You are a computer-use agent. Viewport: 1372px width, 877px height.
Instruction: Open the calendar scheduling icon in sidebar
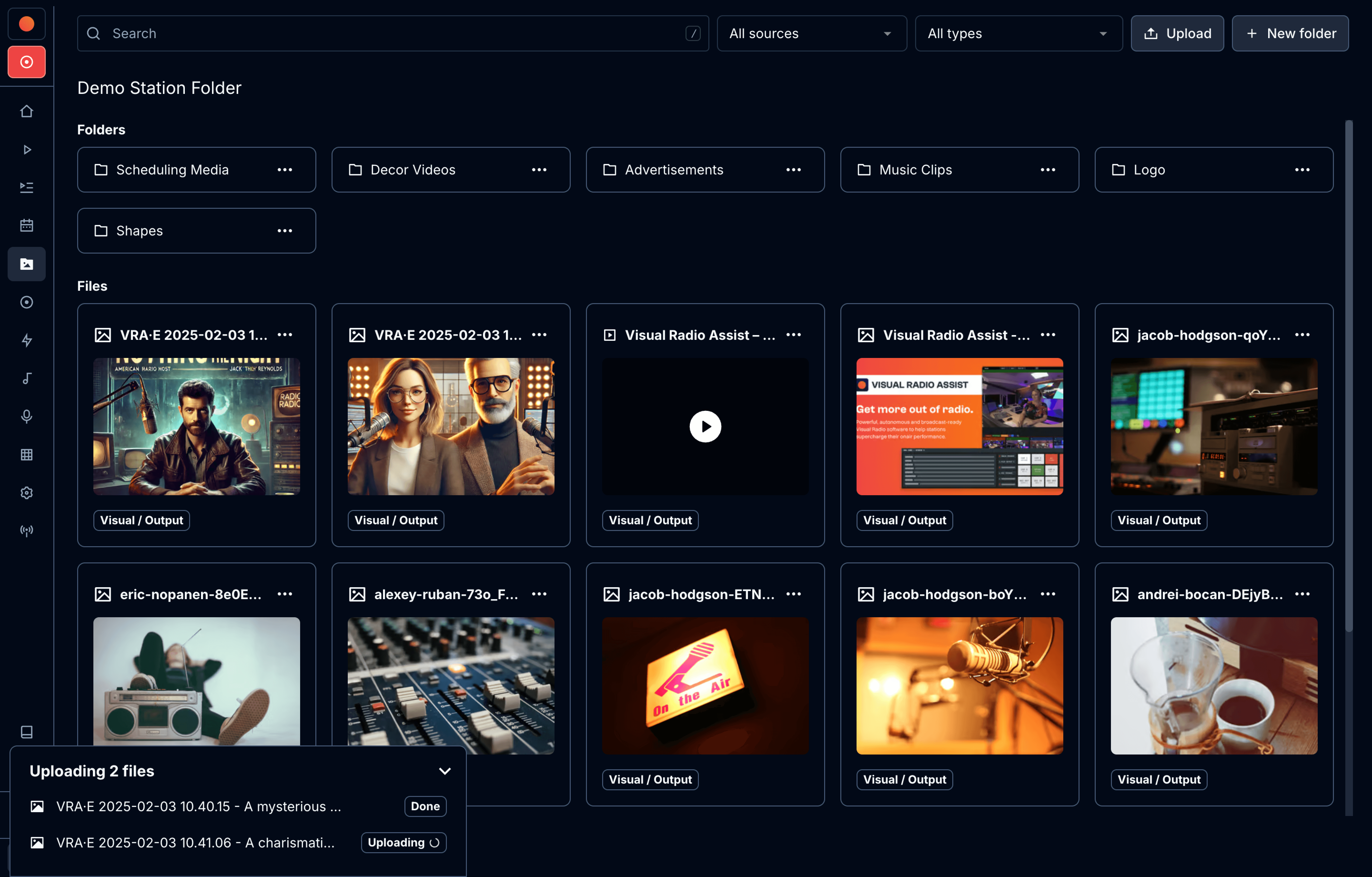coord(26,225)
